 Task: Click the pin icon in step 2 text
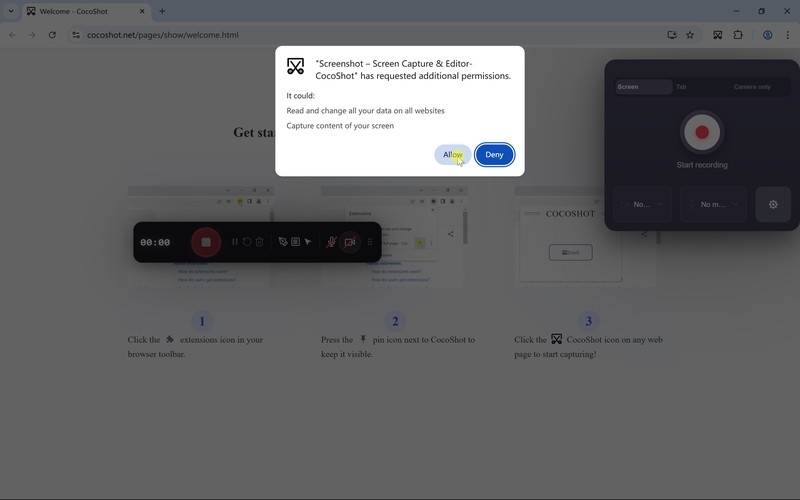click(x=363, y=339)
